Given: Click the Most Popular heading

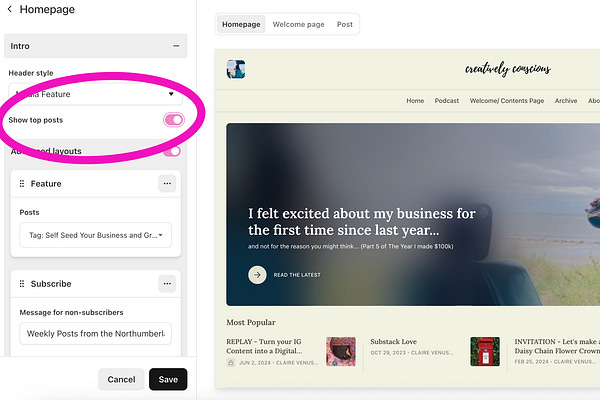Looking at the screenshot, I should pos(251,322).
